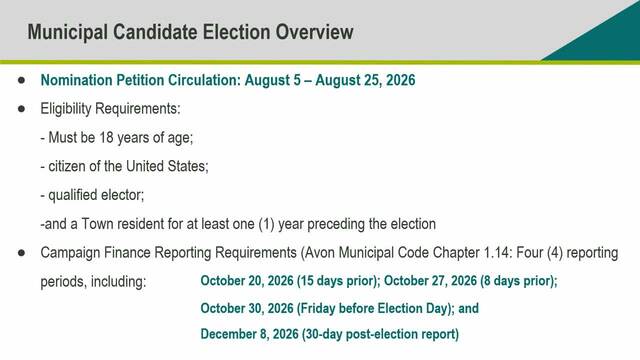The image size is (640, 360).
Task: Click the citizen of the United States line
Action: (124, 167)
